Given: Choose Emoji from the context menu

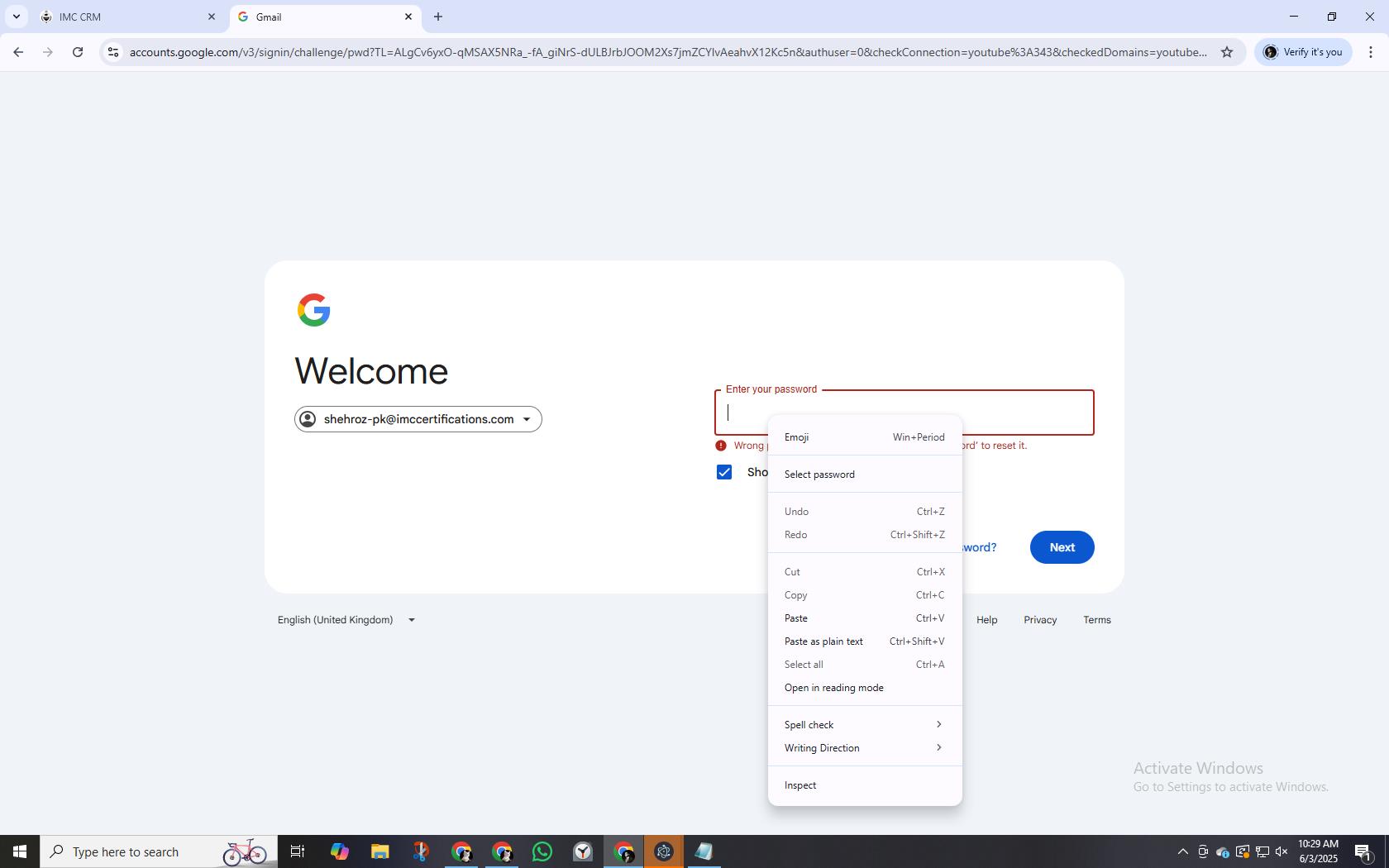Looking at the screenshot, I should (865, 437).
